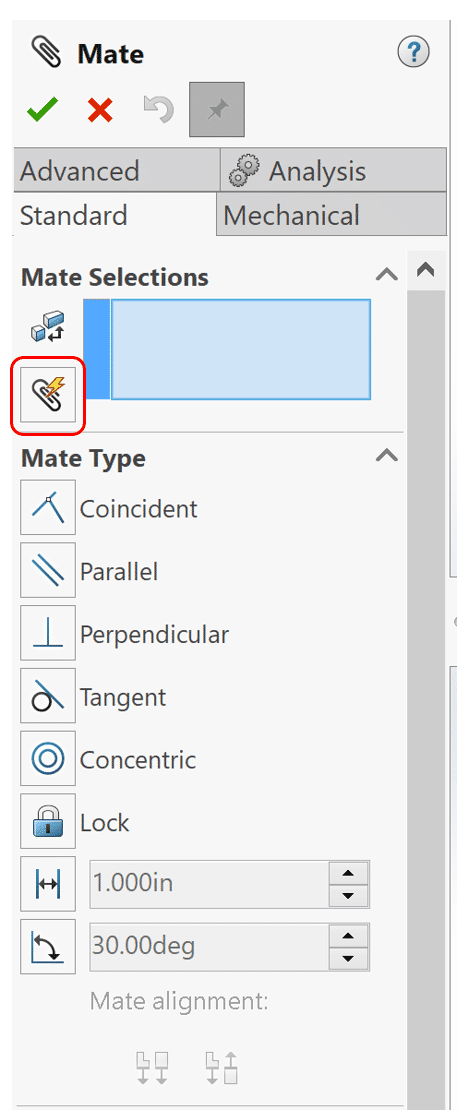Open the Mechanical tab

pos(332,214)
